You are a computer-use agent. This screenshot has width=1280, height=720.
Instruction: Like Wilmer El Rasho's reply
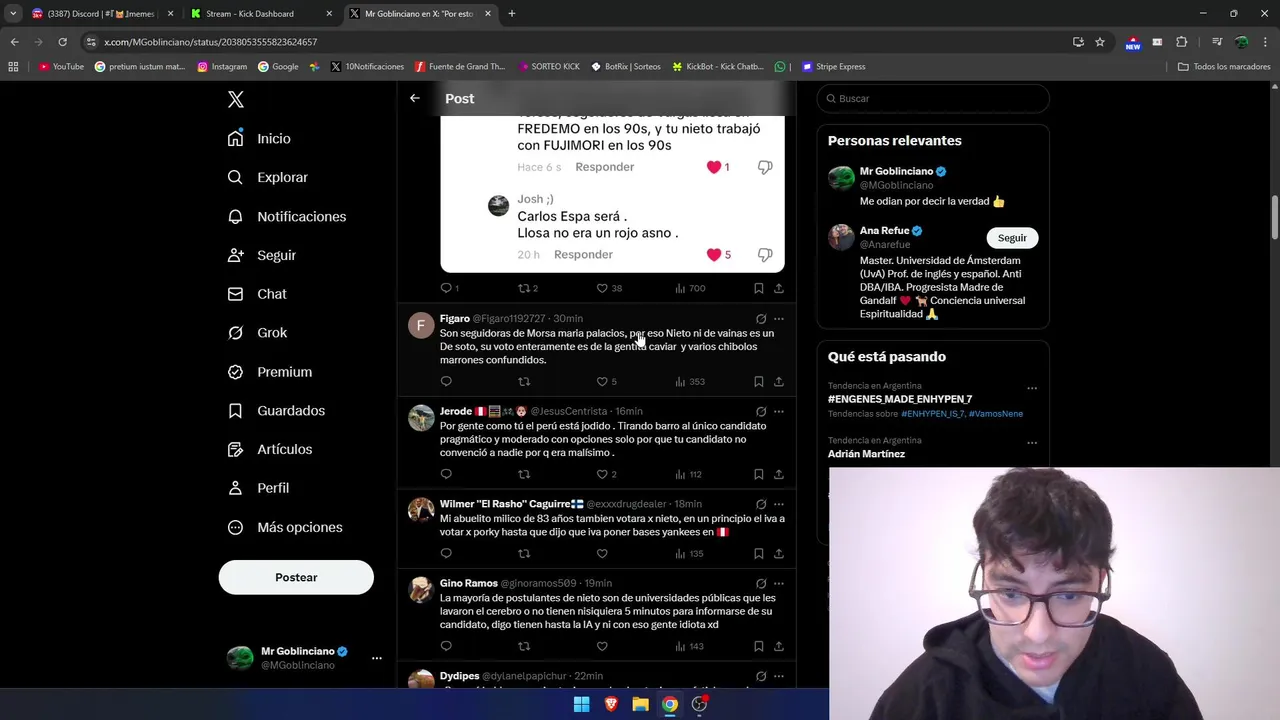[x=602, y=553]
